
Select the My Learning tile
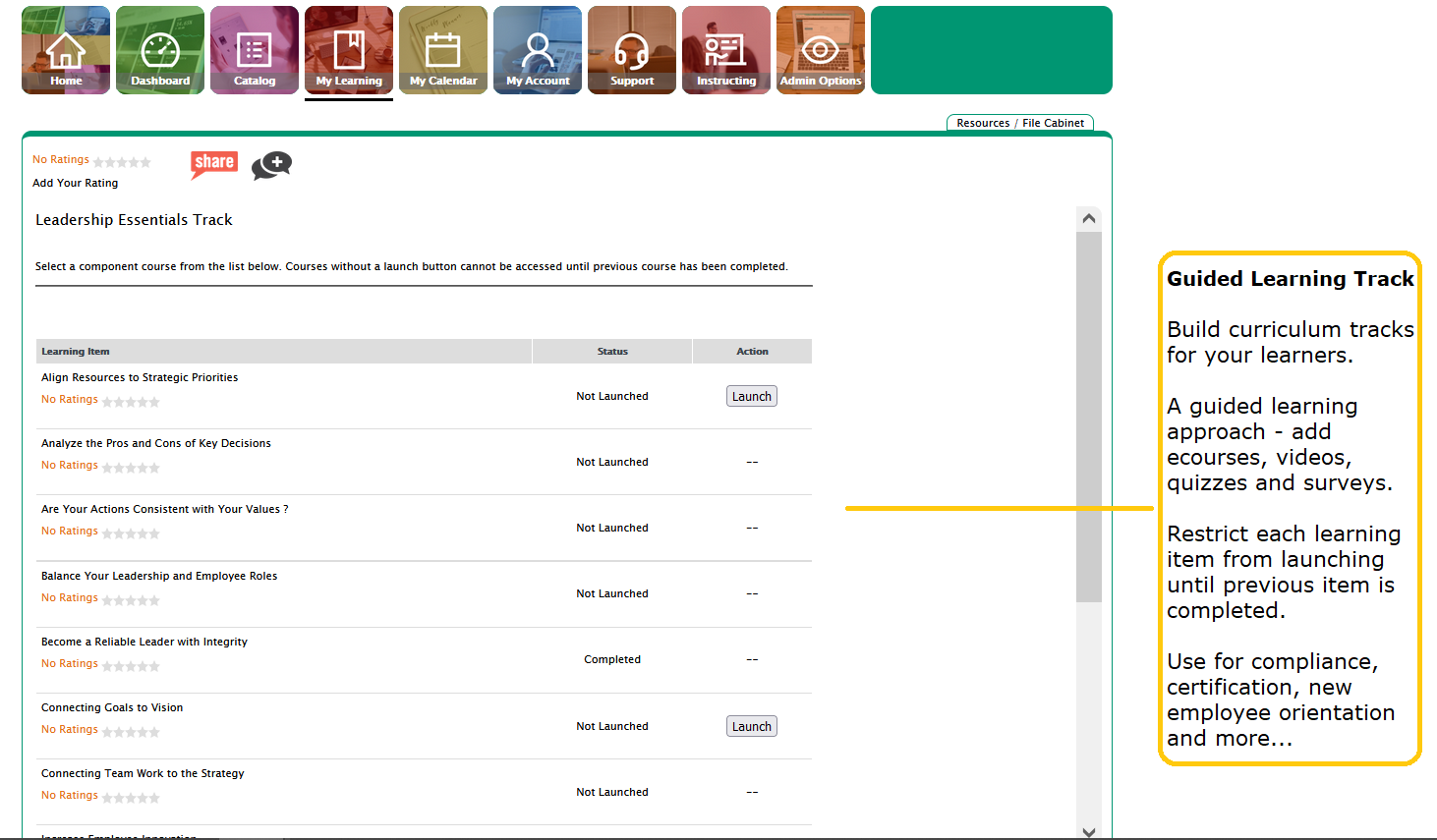click(x=349, y=50)
